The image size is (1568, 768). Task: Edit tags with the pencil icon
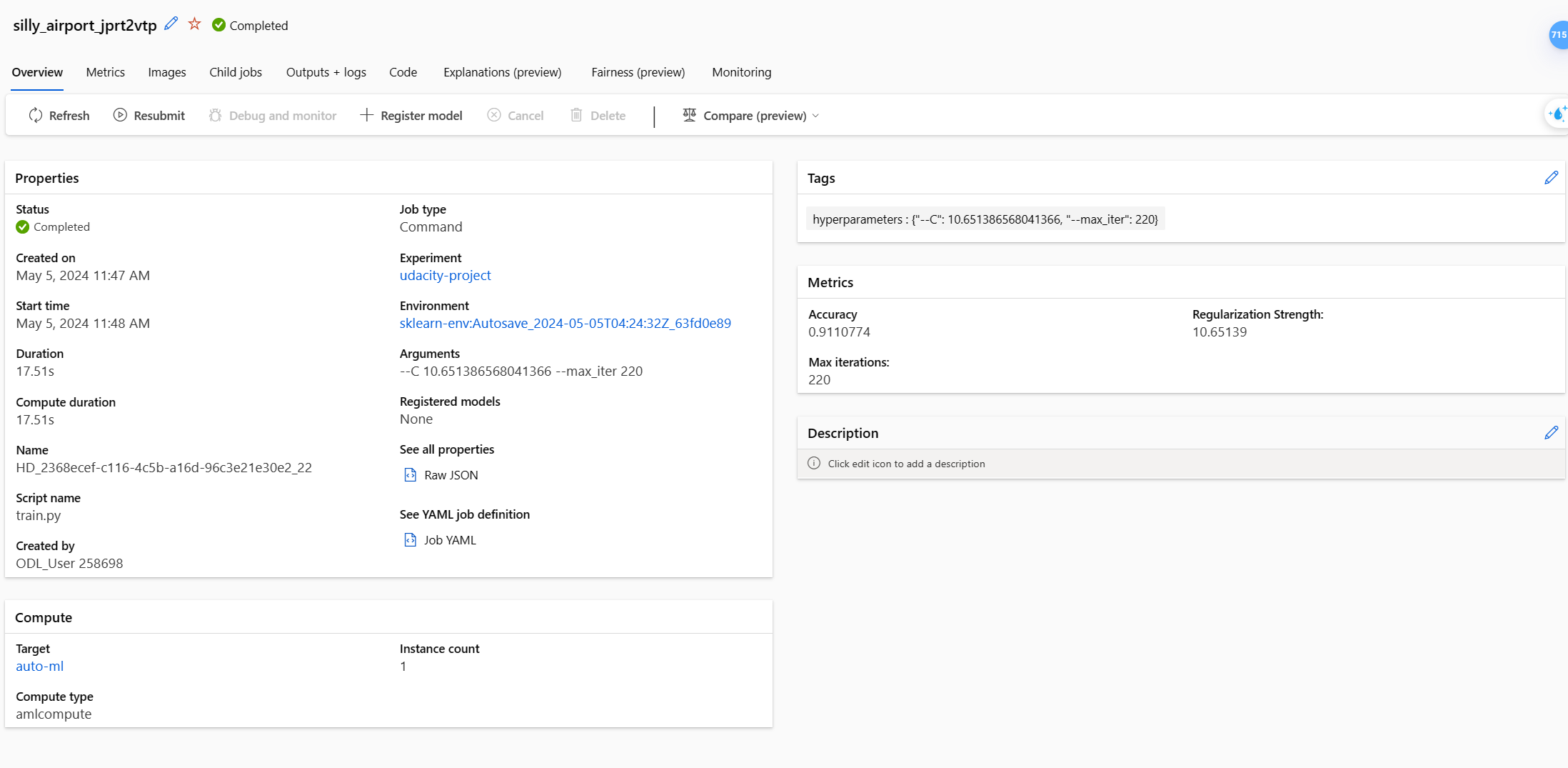[x=1551, y=178]
